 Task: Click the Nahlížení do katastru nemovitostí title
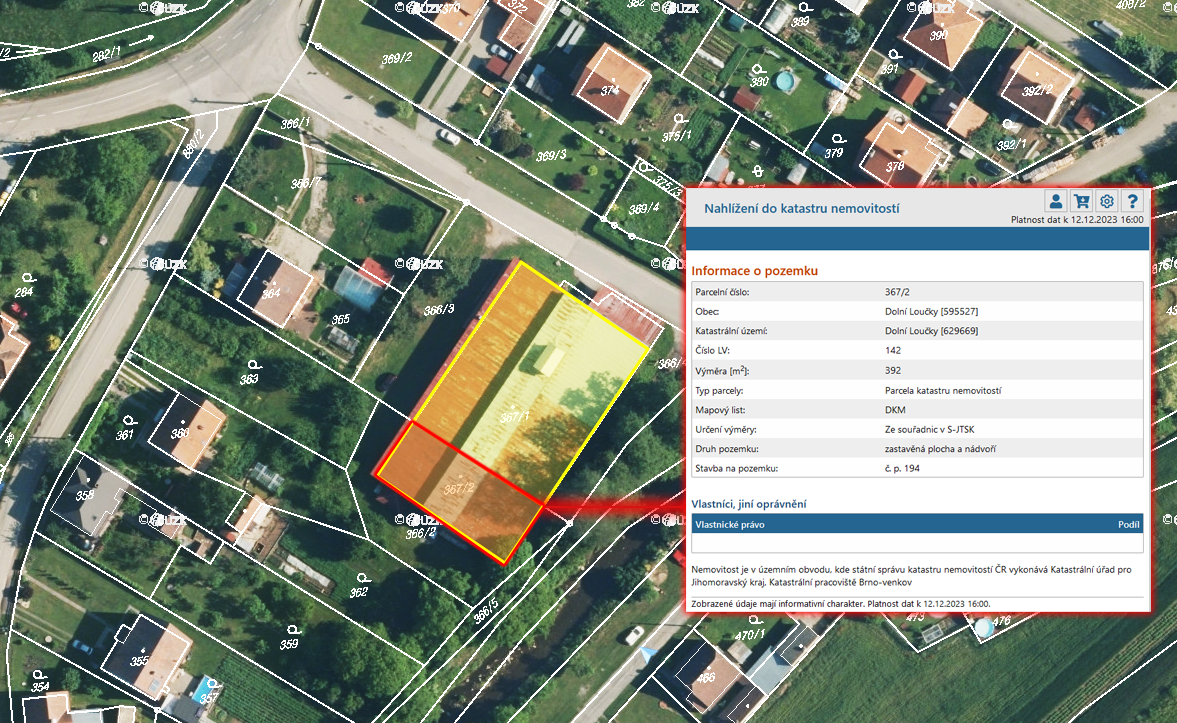[x=802, y=208]
